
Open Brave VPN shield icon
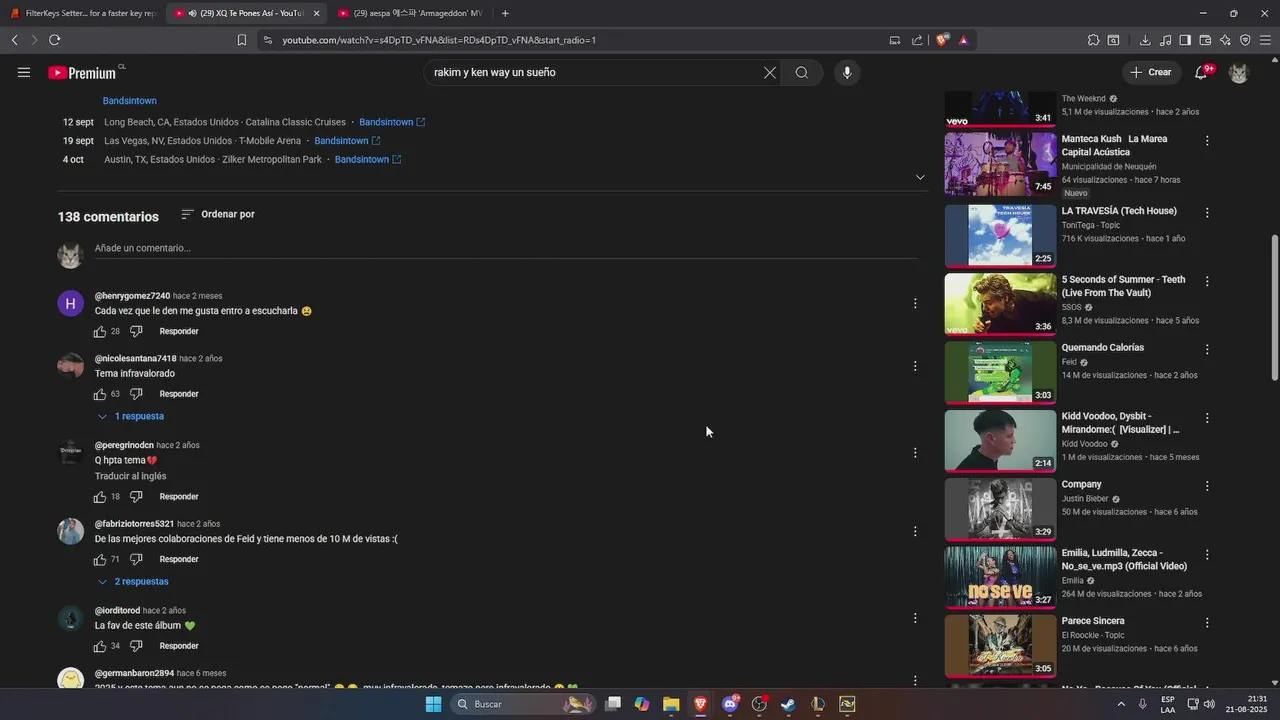pyautogui.click(x=1245, y=40)
